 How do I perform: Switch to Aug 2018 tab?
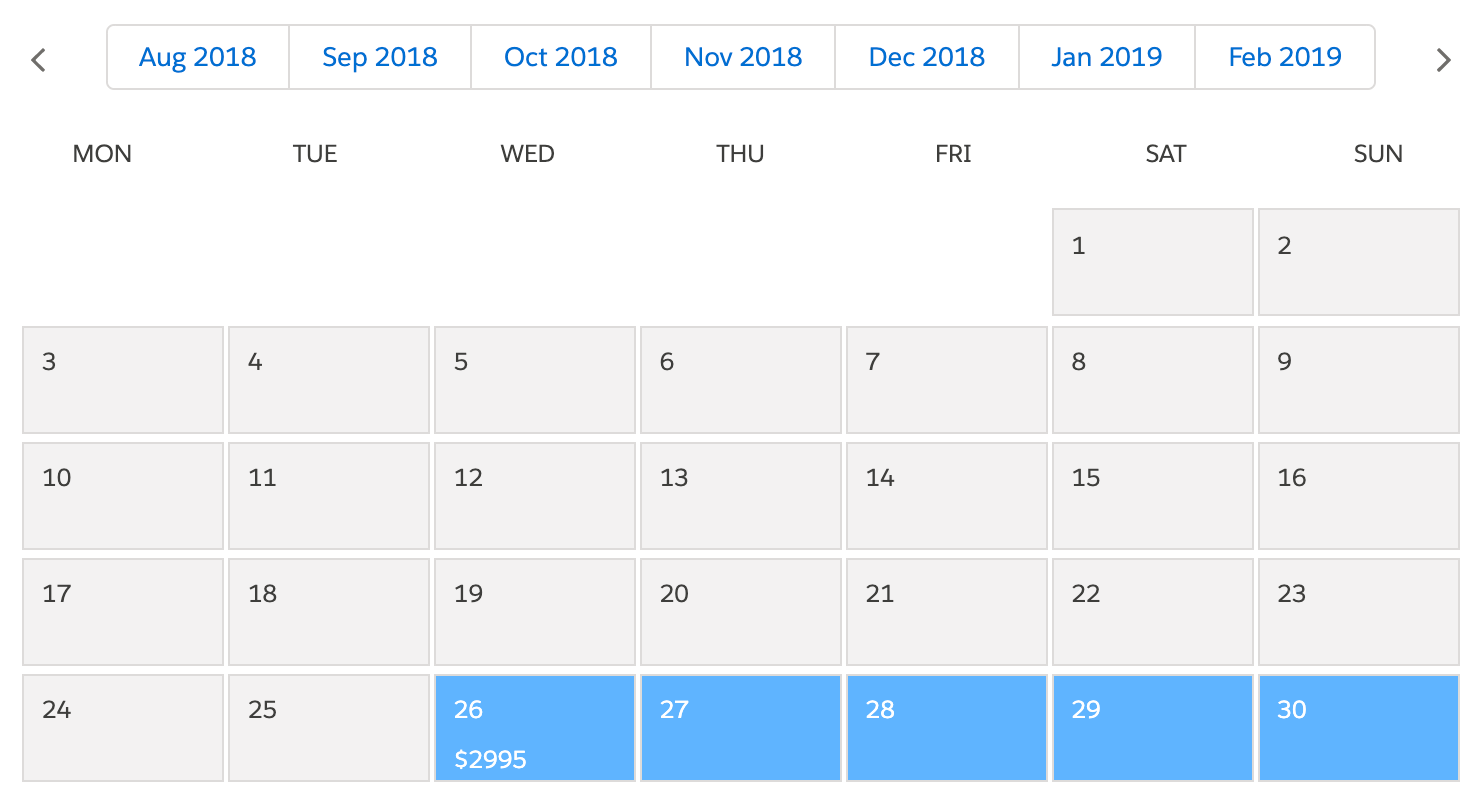coord(198,57)
